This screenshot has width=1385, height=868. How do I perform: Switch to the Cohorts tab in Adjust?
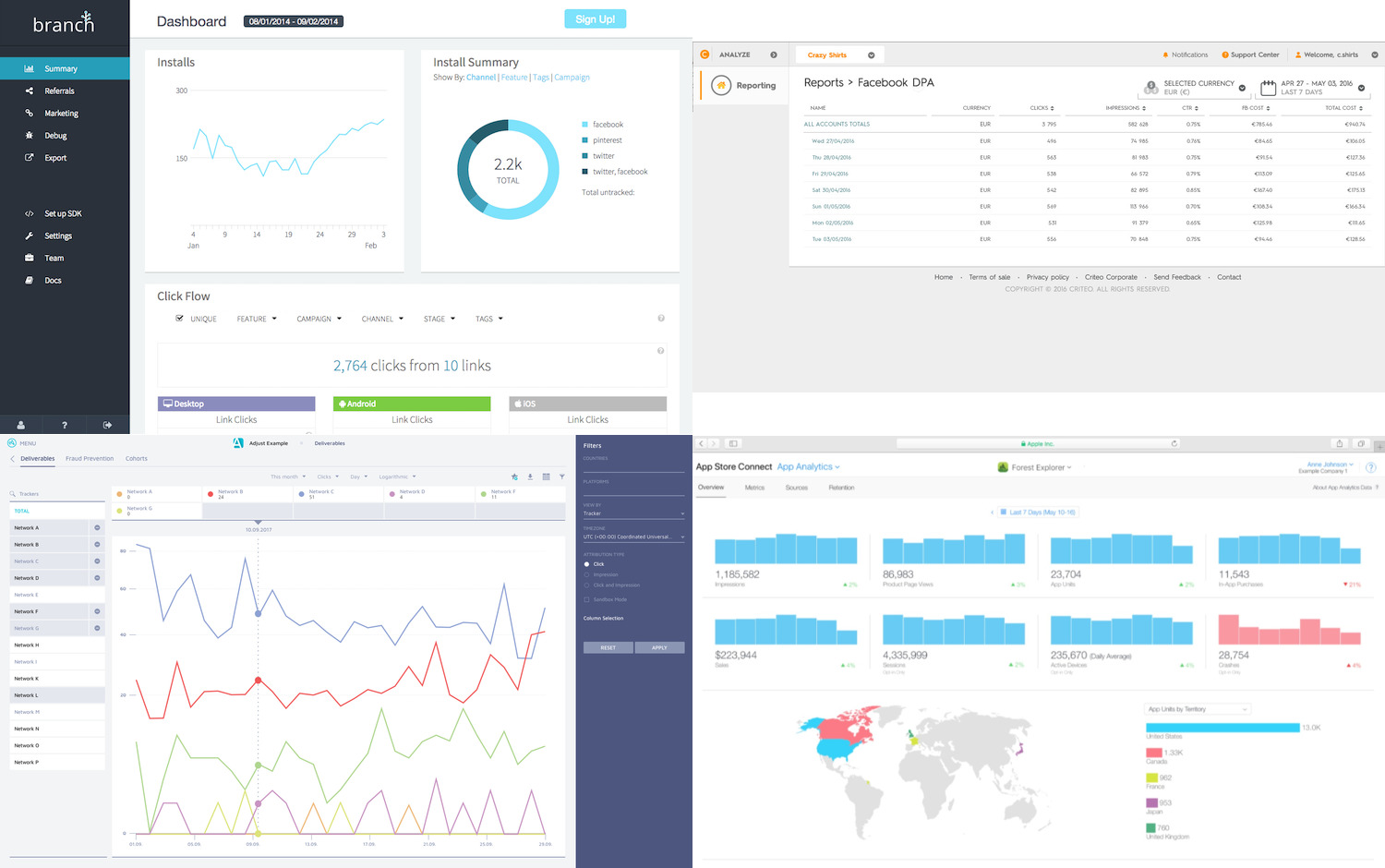pos(137,458)
